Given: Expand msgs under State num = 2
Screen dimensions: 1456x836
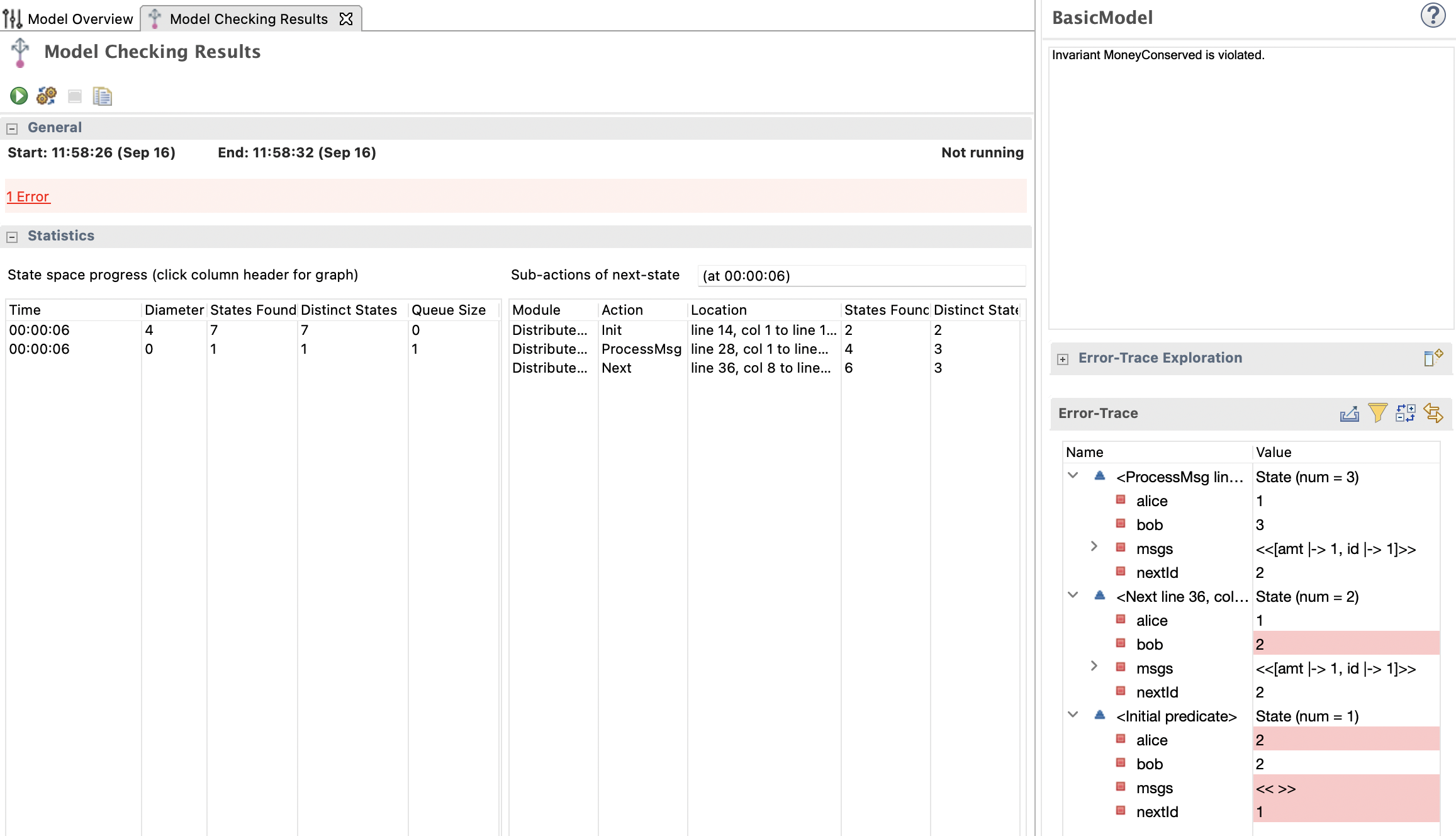Looking at the screenshot, I should click(1094, 666).
